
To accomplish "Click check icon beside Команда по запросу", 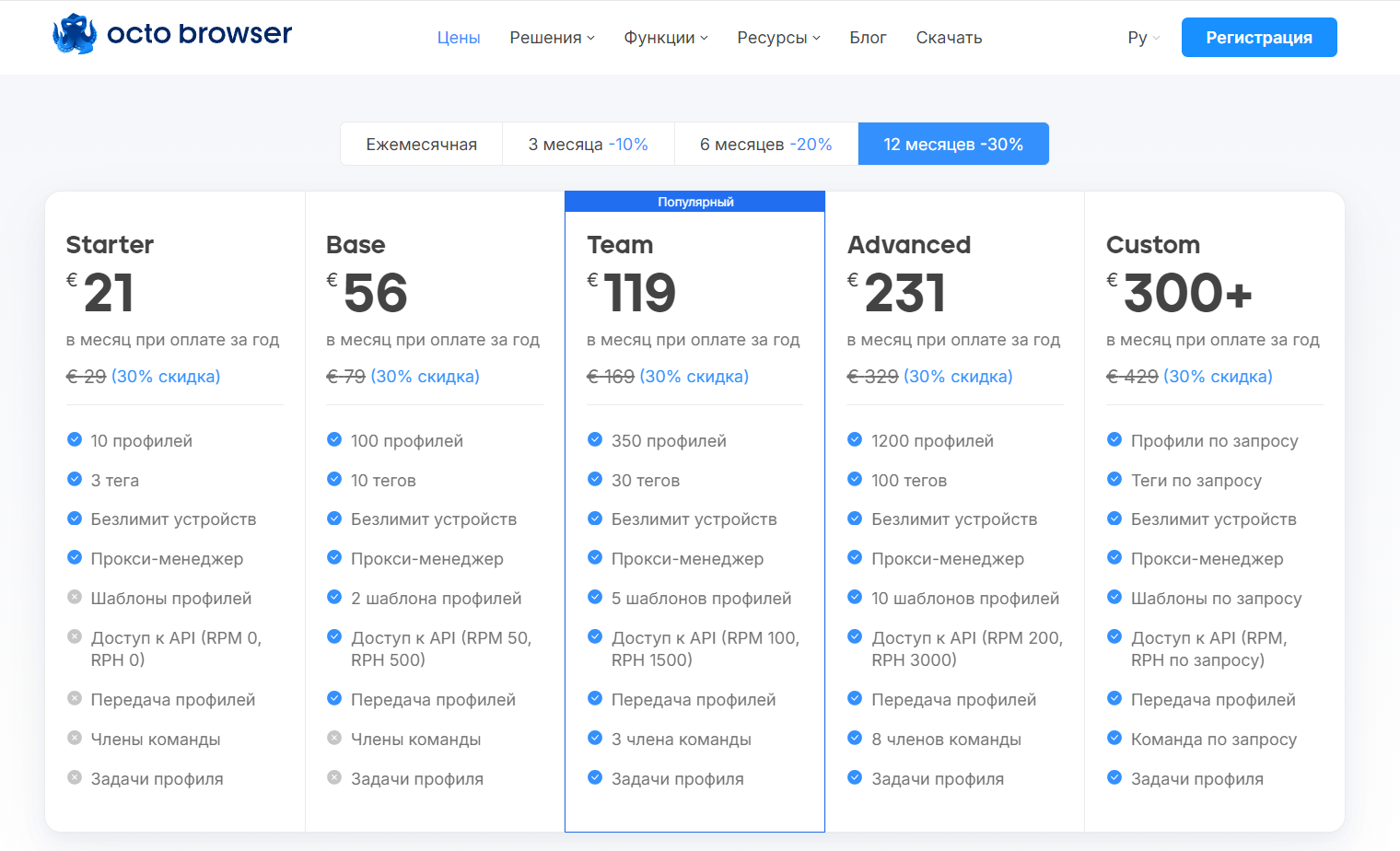I will point(1114,738).
